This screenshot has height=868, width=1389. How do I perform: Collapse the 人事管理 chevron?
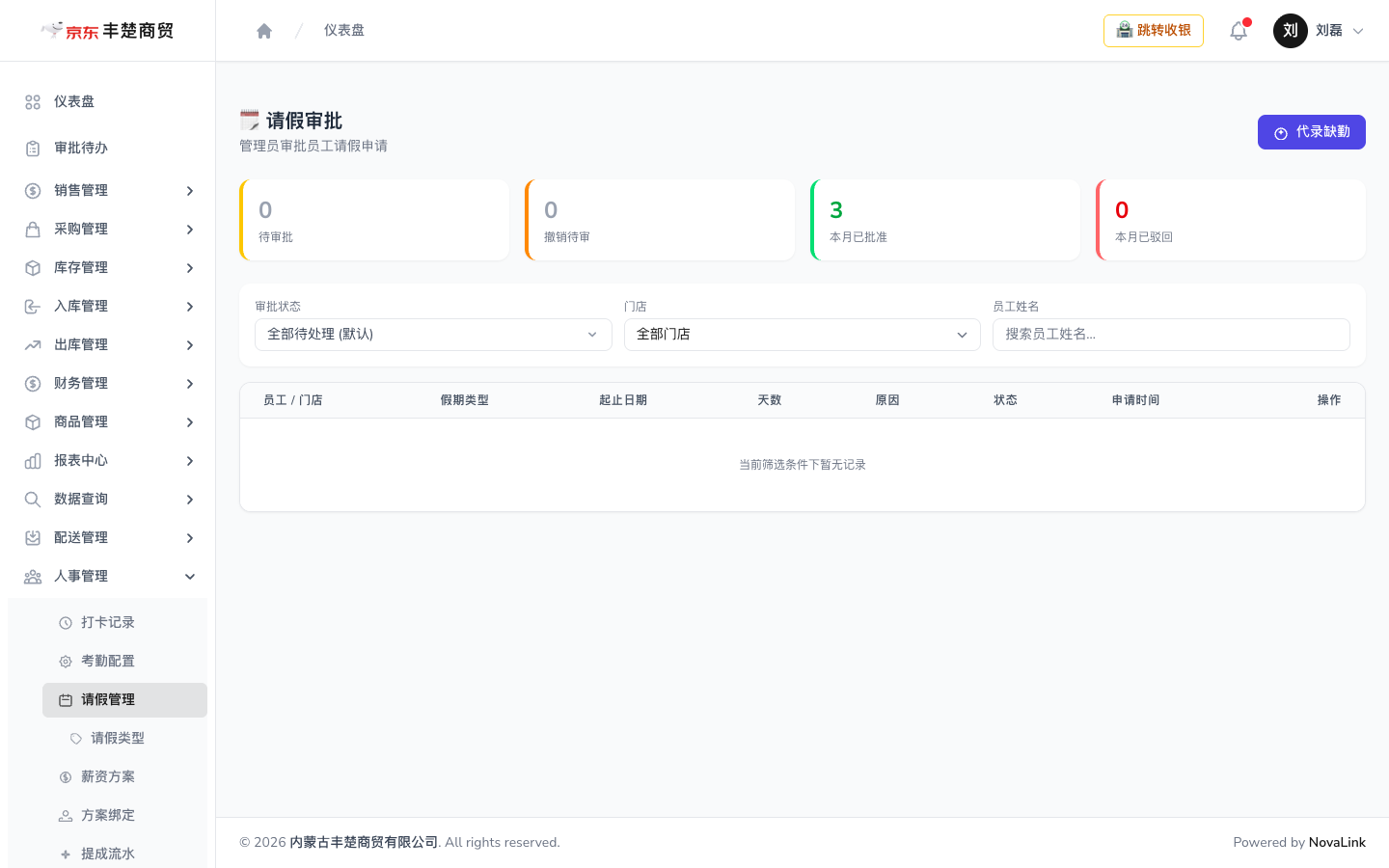click(190, 577)
